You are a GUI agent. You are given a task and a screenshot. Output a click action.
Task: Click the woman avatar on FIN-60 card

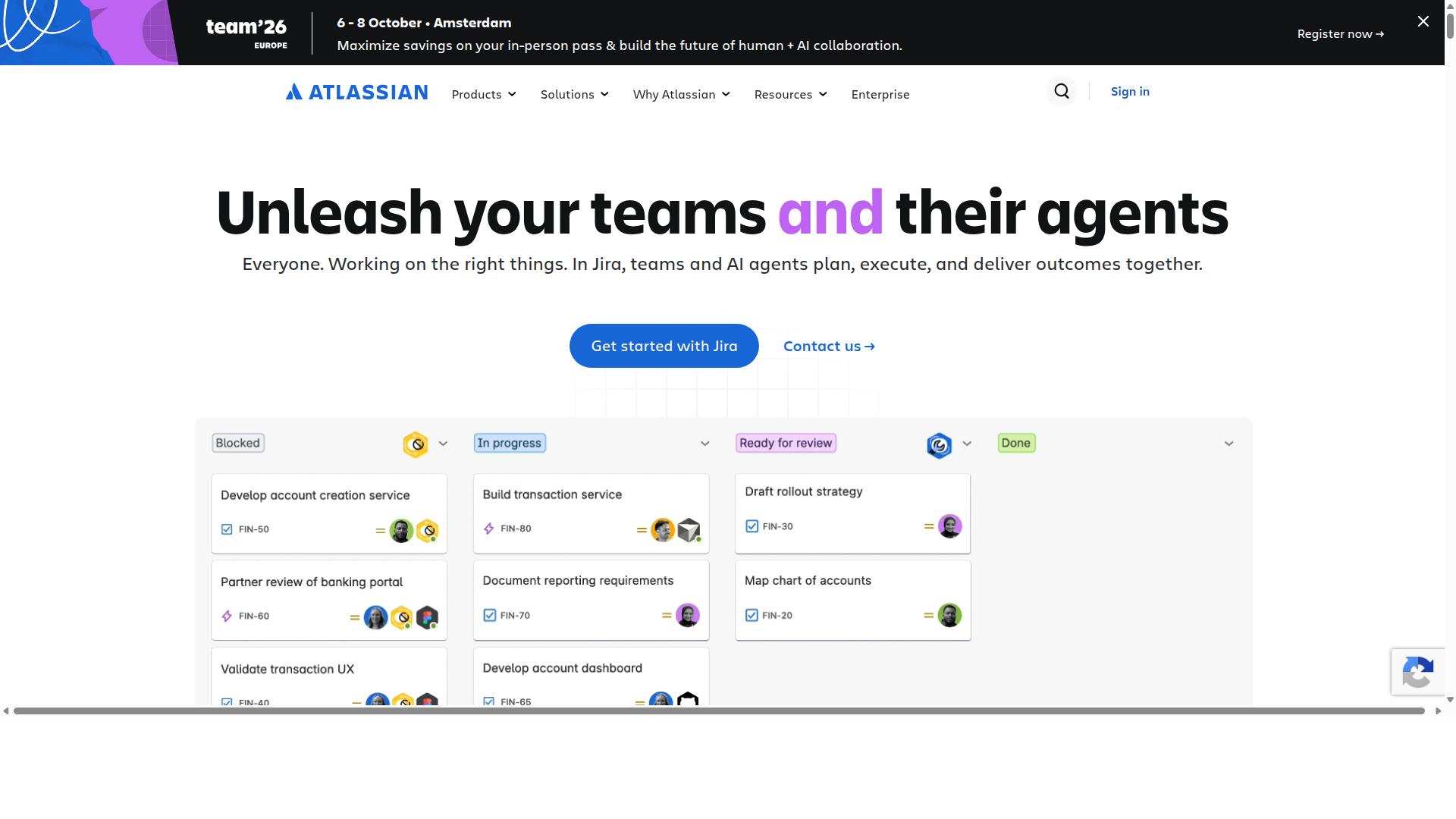coord(375,617)
